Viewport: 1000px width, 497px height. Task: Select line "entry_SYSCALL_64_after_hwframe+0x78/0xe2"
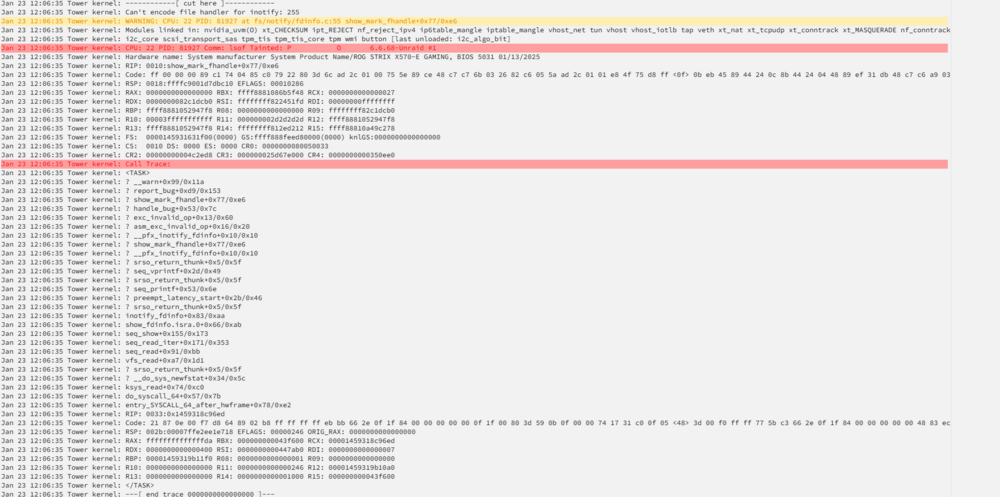click(x=146, y=405)
